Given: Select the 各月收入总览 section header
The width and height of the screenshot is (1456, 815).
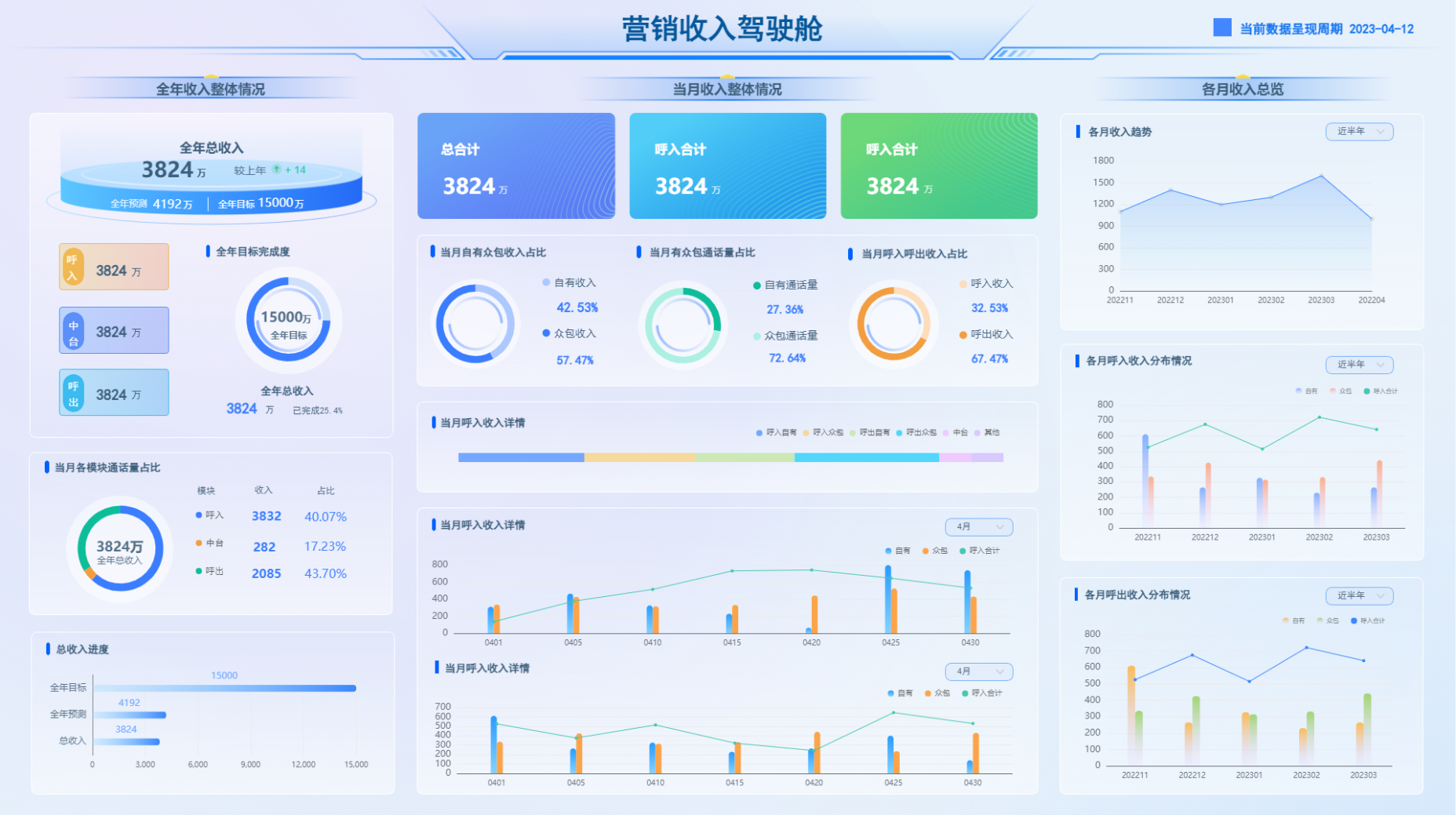Looking at the screenshot, I should pyautogui.click(x=1243, y=89).
